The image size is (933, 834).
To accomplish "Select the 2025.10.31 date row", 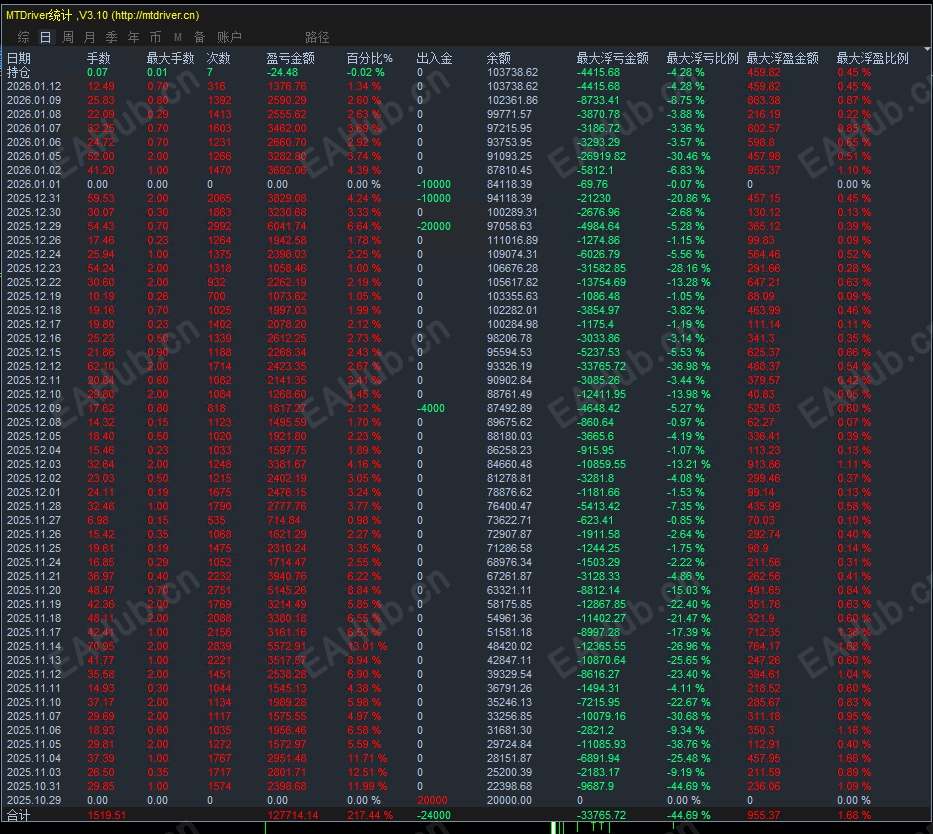I will 34,786.
